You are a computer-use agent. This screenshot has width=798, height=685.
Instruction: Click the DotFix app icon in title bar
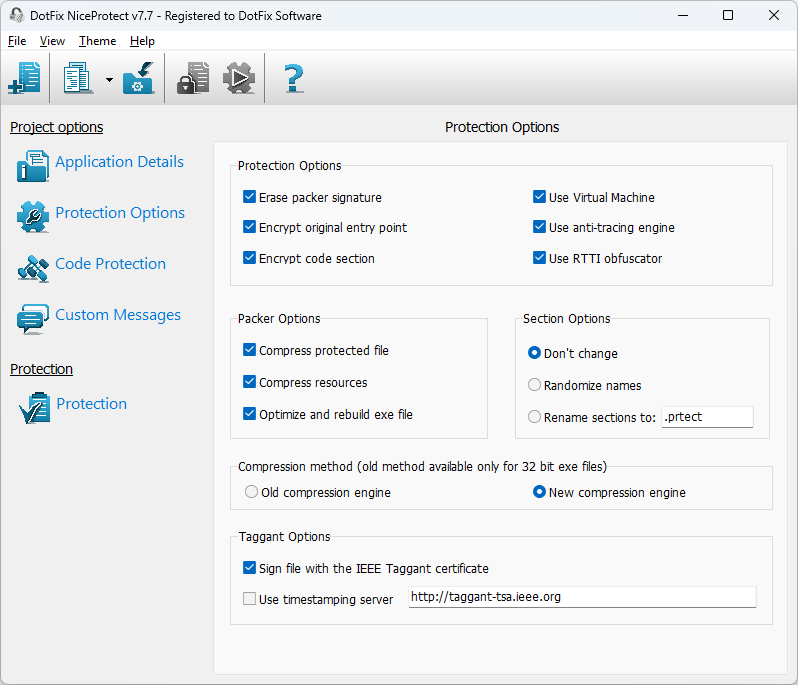(17, 15)
